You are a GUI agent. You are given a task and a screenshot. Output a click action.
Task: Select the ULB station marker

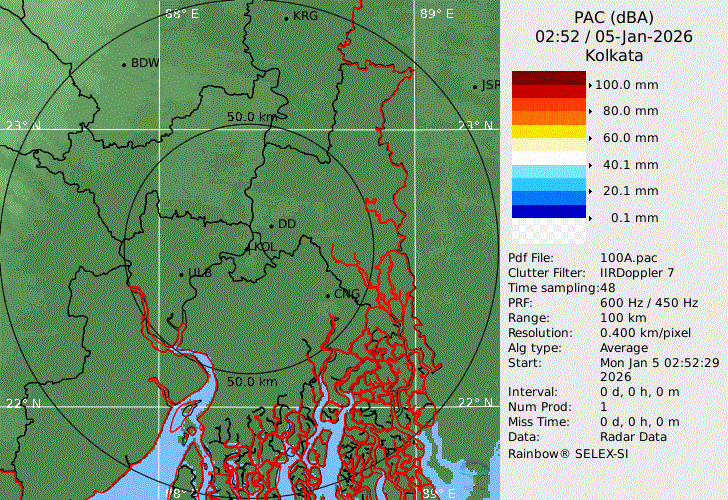181,274
